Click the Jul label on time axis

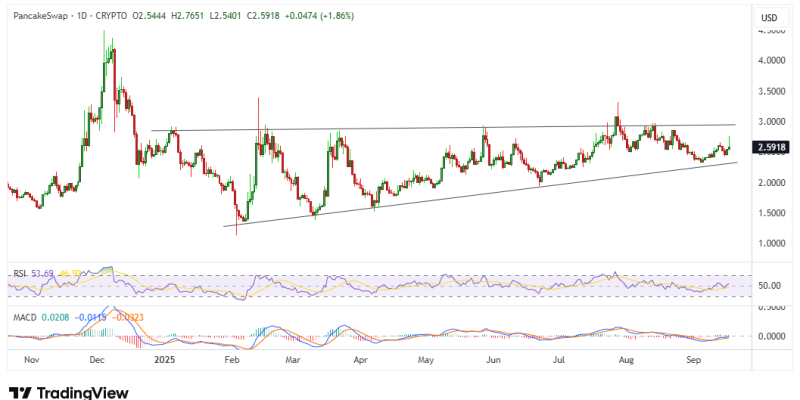pos(559,360)
